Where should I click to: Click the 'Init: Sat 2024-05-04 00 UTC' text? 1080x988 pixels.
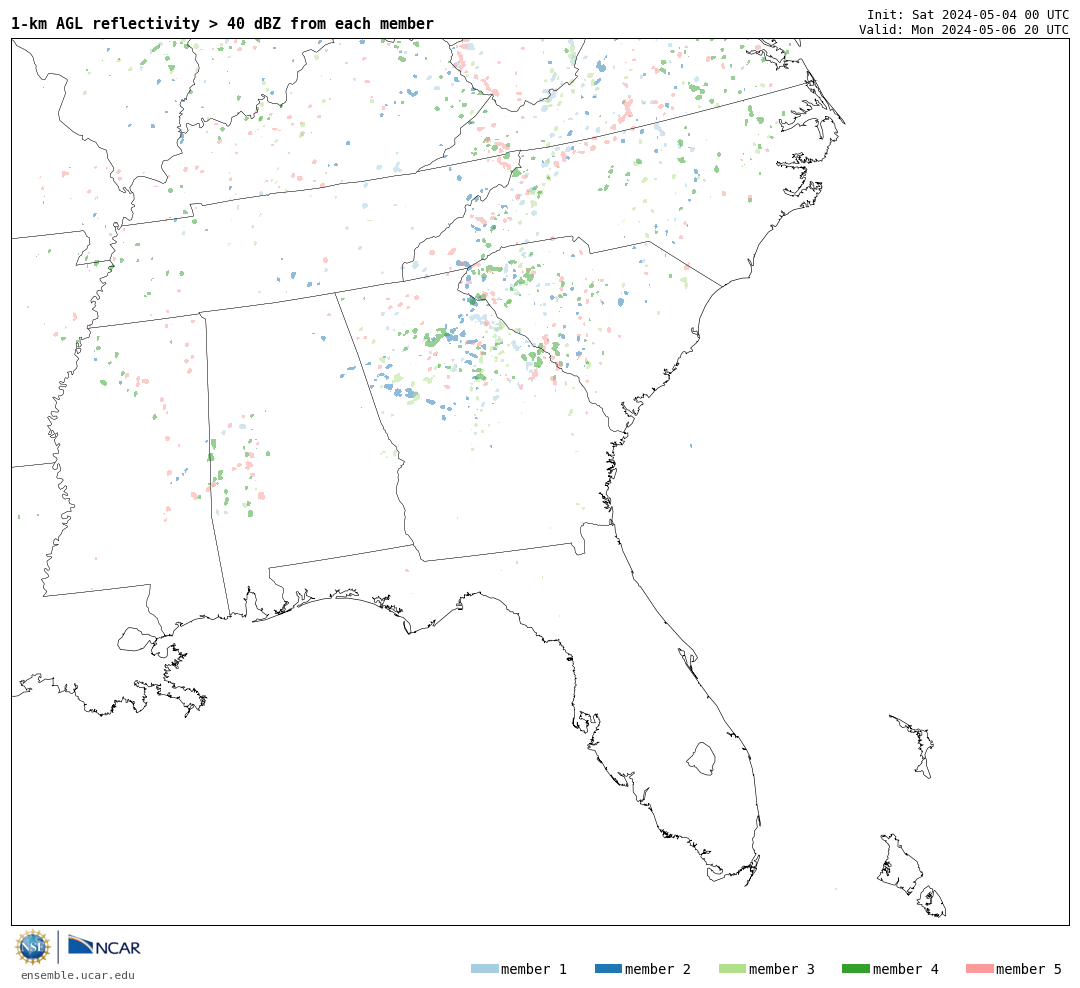(x=968, y=14)
